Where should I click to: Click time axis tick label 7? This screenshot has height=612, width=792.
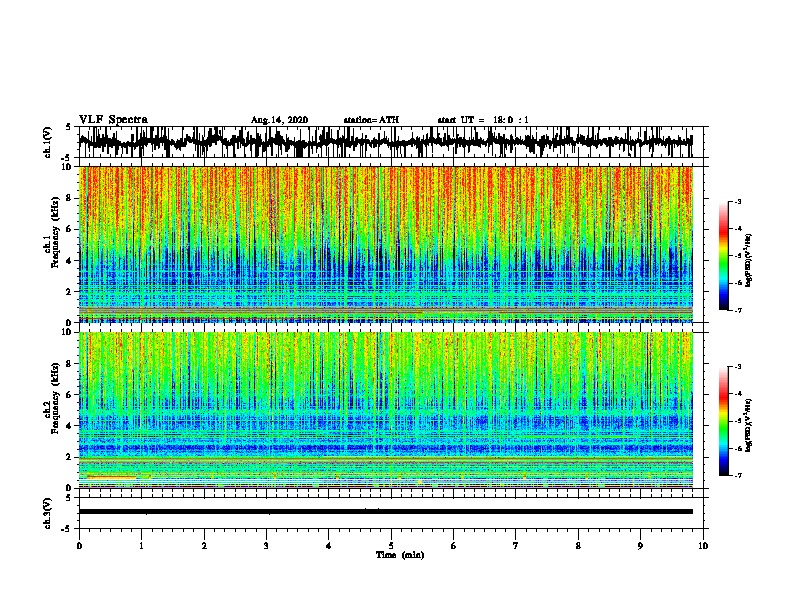pyautogui.click(x=516, y=545)
